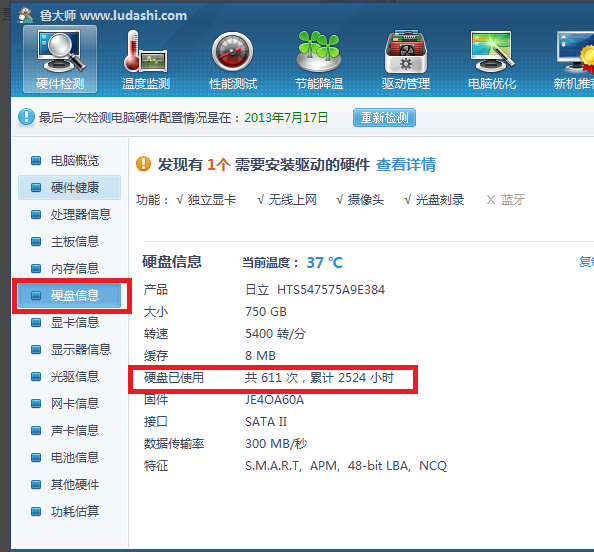Click the 5400 转/分 rotation speed value
The width and height of the screenshot is (594, 552).
[x=275, y=334]
